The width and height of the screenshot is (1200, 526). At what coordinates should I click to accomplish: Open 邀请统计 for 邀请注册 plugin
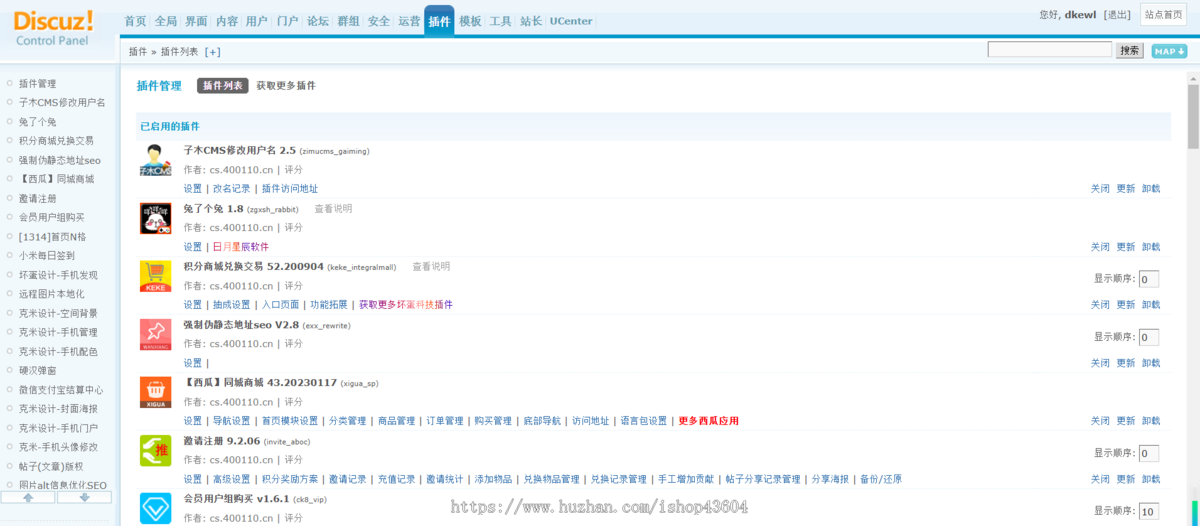[445, 478]
